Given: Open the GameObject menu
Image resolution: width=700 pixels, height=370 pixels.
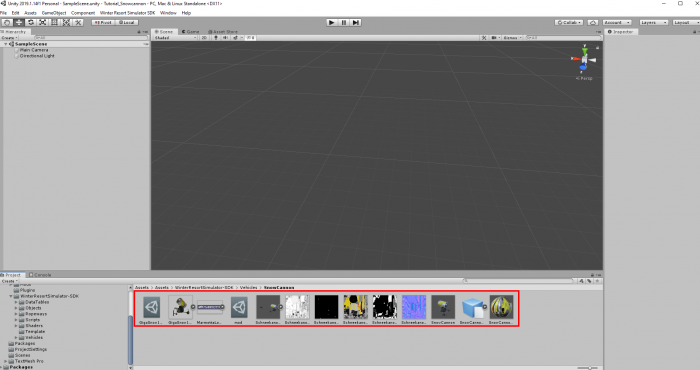Looking at the screenshot, I should (54, 13).
